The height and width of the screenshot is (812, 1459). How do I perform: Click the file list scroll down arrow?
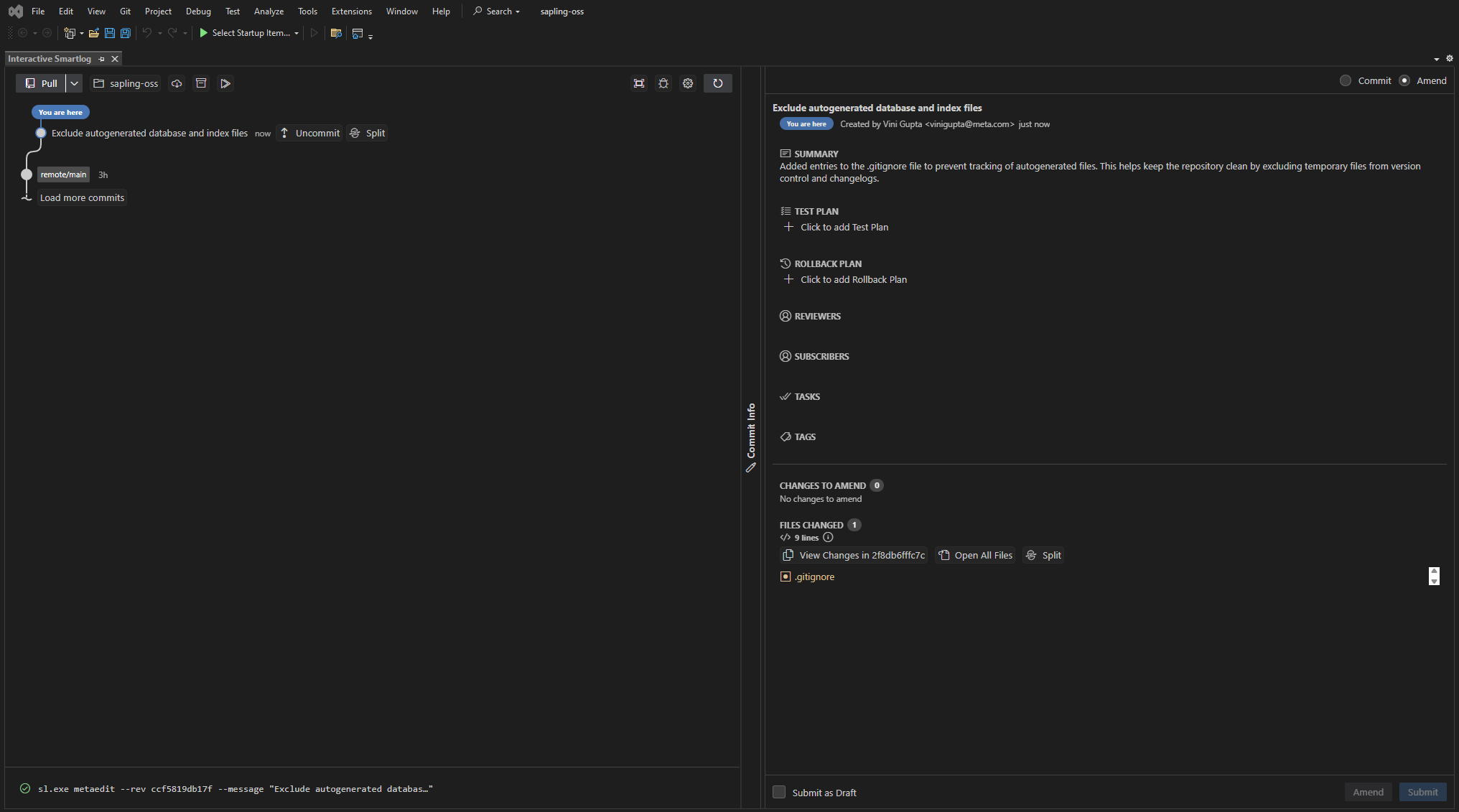click(x=1434, y=581)
